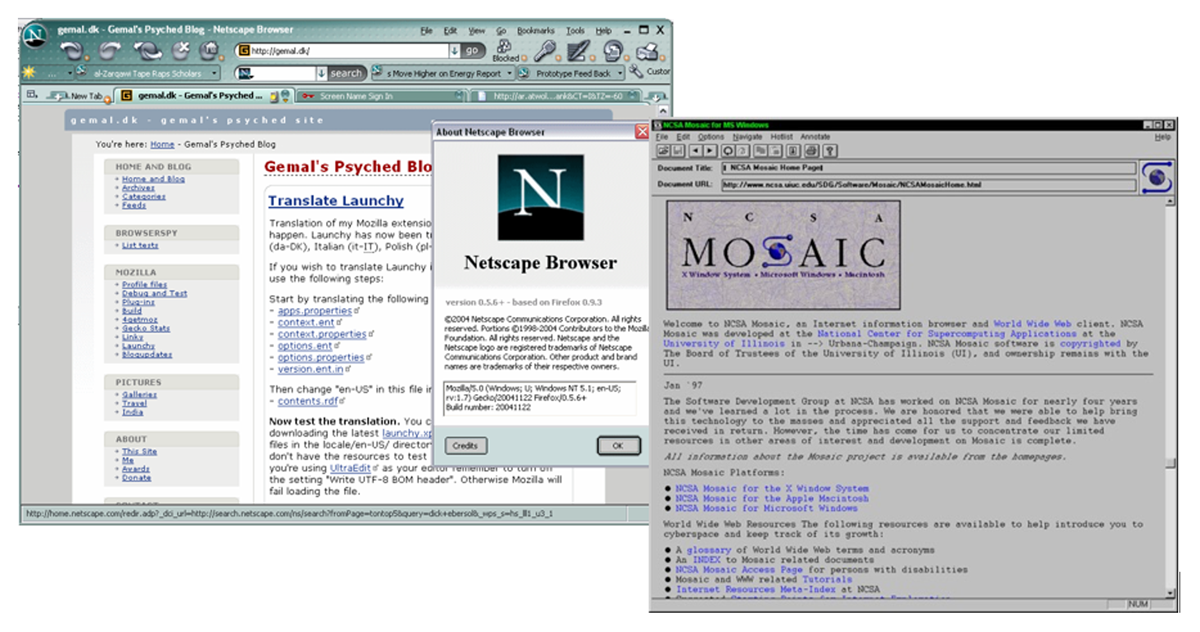The height and width of the screenshot is (632, 1200).
Task: Open the Hotlist menu in Mosaic
Action: (781, 137)
